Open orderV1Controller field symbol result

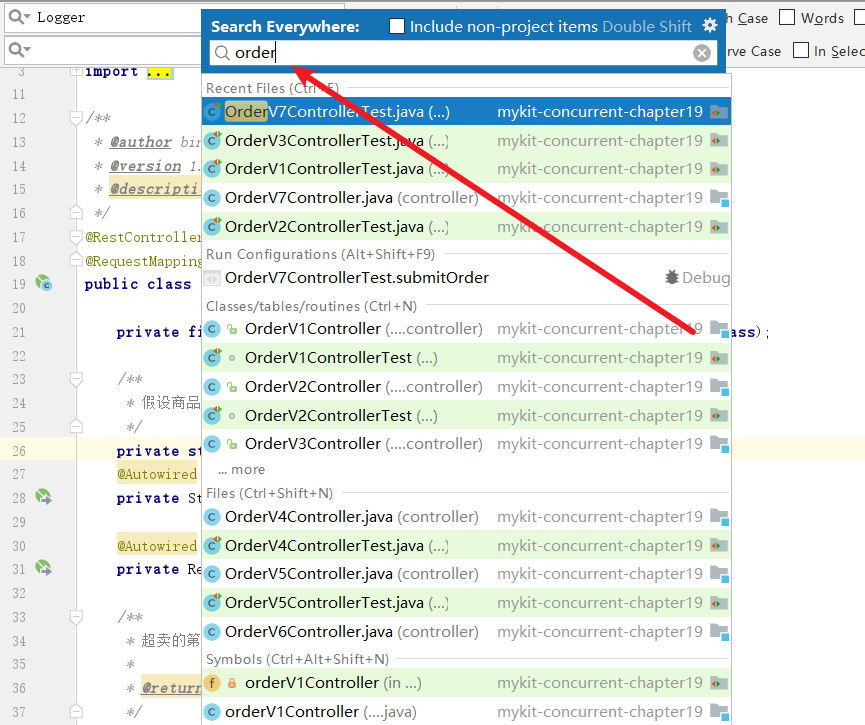click(466, 683)
